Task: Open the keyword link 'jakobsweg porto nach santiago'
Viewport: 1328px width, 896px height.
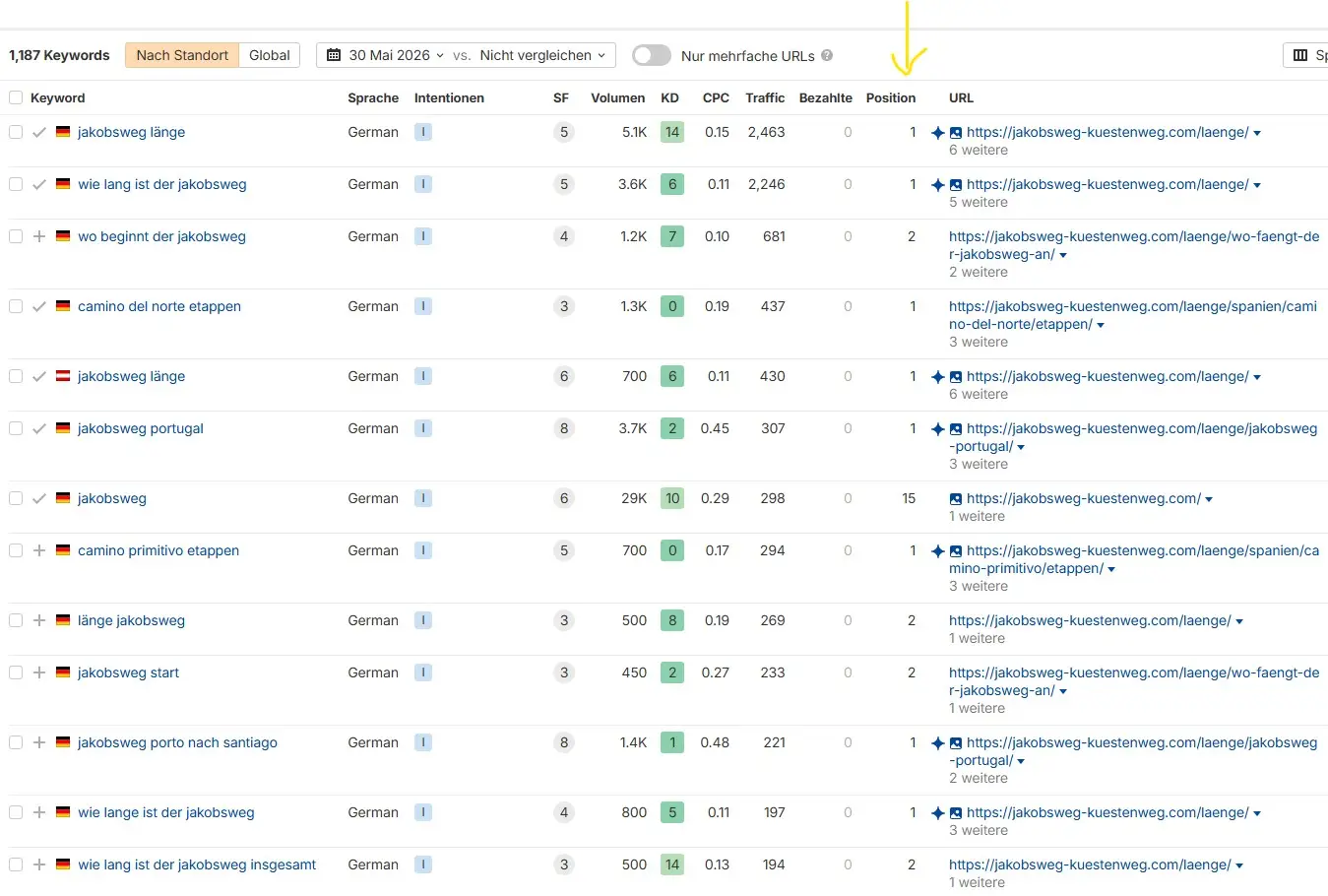Action: point(177,742)
